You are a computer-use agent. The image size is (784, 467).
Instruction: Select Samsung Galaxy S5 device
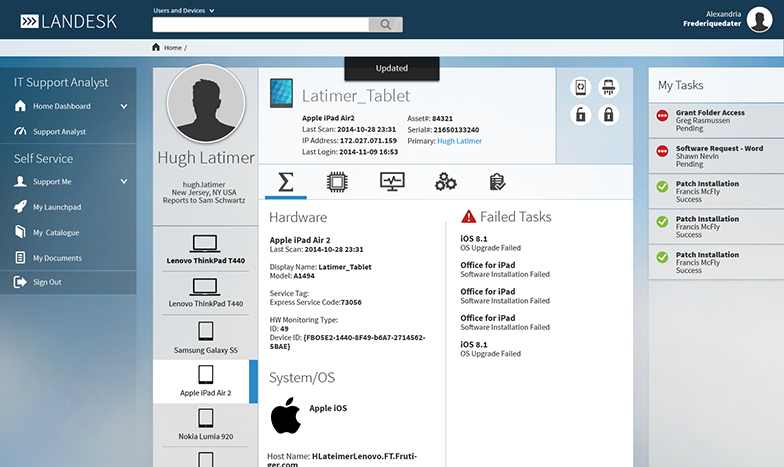point(204,339)
